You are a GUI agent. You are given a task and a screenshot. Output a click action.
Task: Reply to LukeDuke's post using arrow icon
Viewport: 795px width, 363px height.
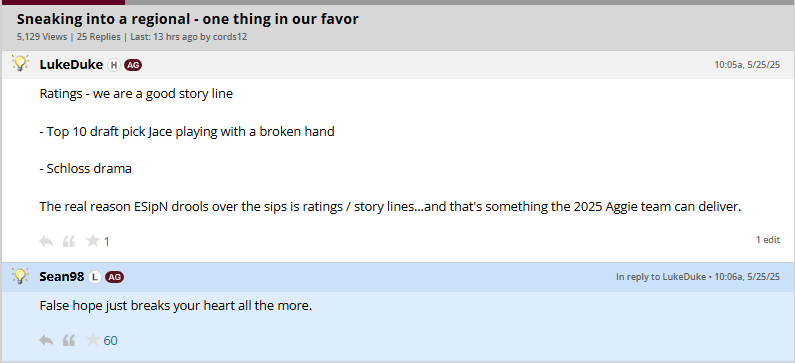click(46, 241)
